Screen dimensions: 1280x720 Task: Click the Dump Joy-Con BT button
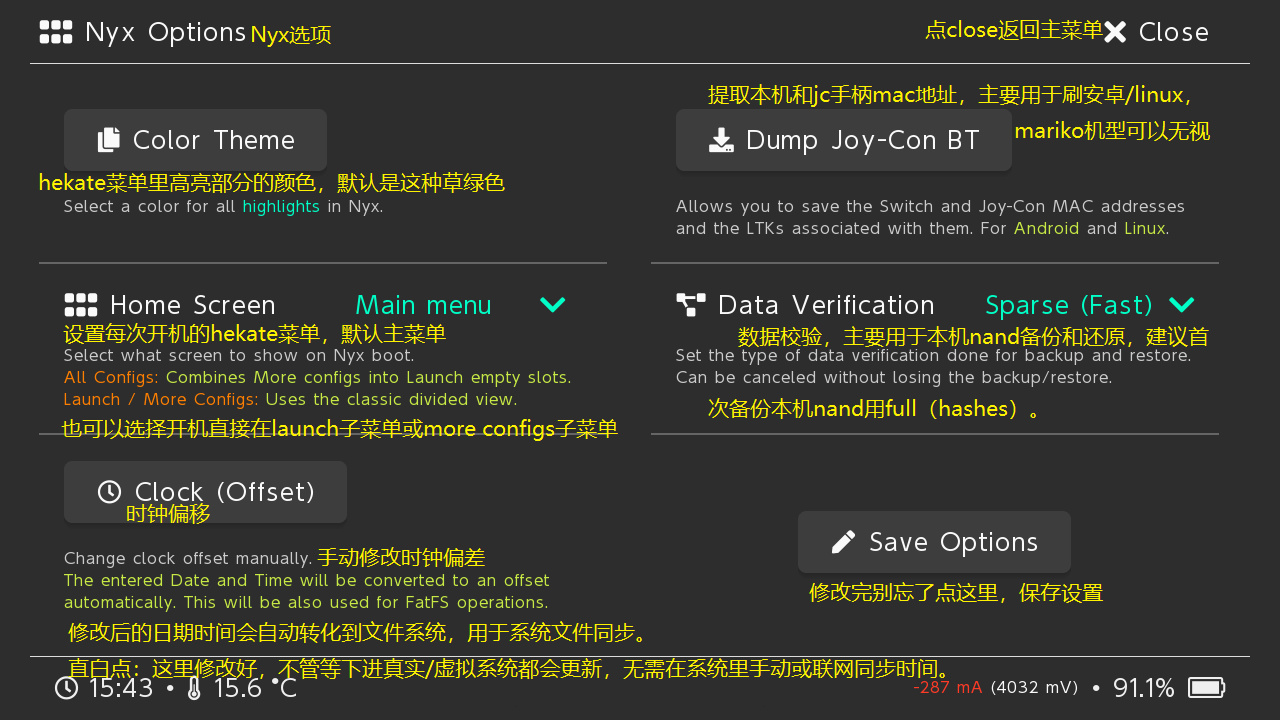[844, 140]
